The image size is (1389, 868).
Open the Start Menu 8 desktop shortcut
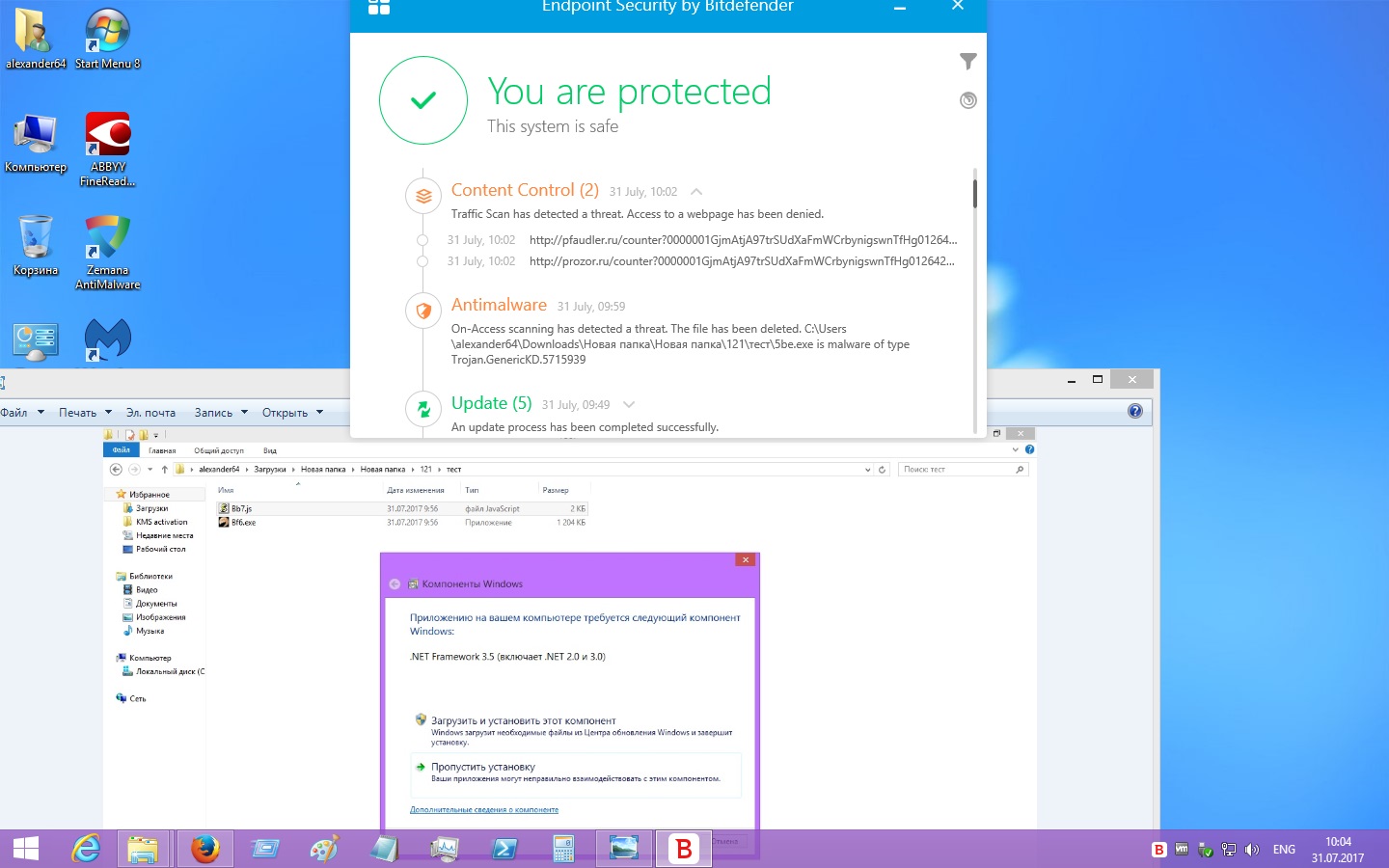click(107, 40)
